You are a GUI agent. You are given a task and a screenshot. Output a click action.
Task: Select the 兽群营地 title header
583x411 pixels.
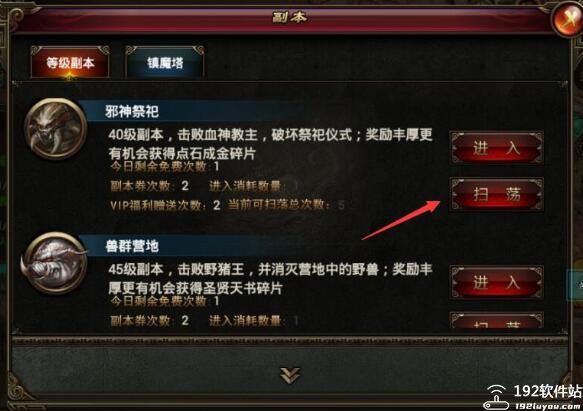tap(132, 246)
